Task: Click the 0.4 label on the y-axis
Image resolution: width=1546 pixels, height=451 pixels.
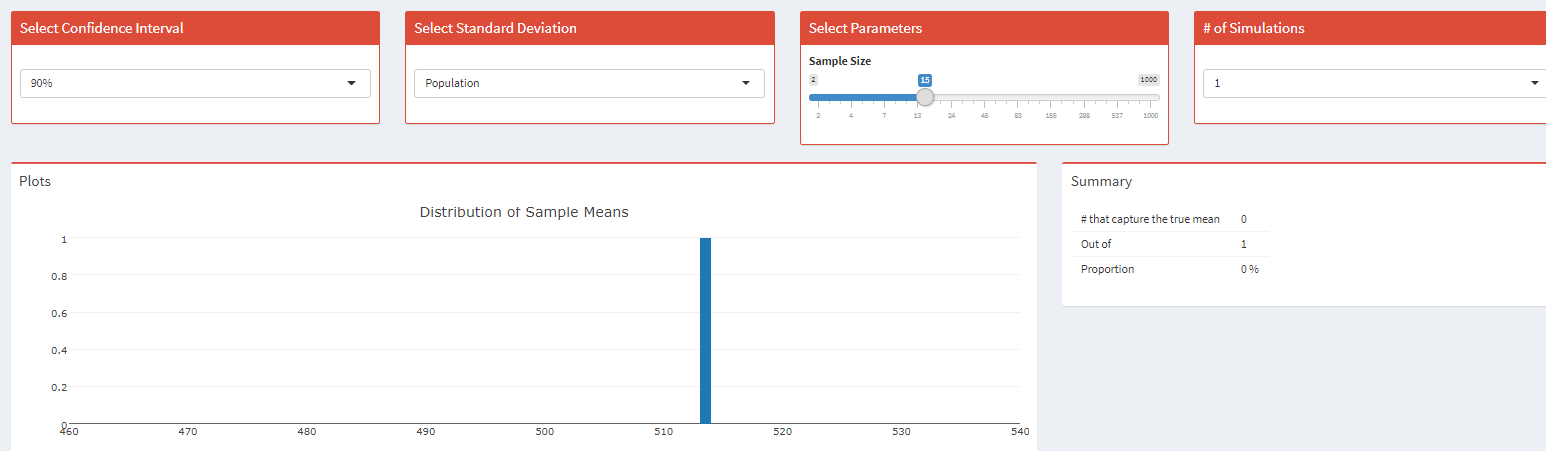Action: coord(60,350)
